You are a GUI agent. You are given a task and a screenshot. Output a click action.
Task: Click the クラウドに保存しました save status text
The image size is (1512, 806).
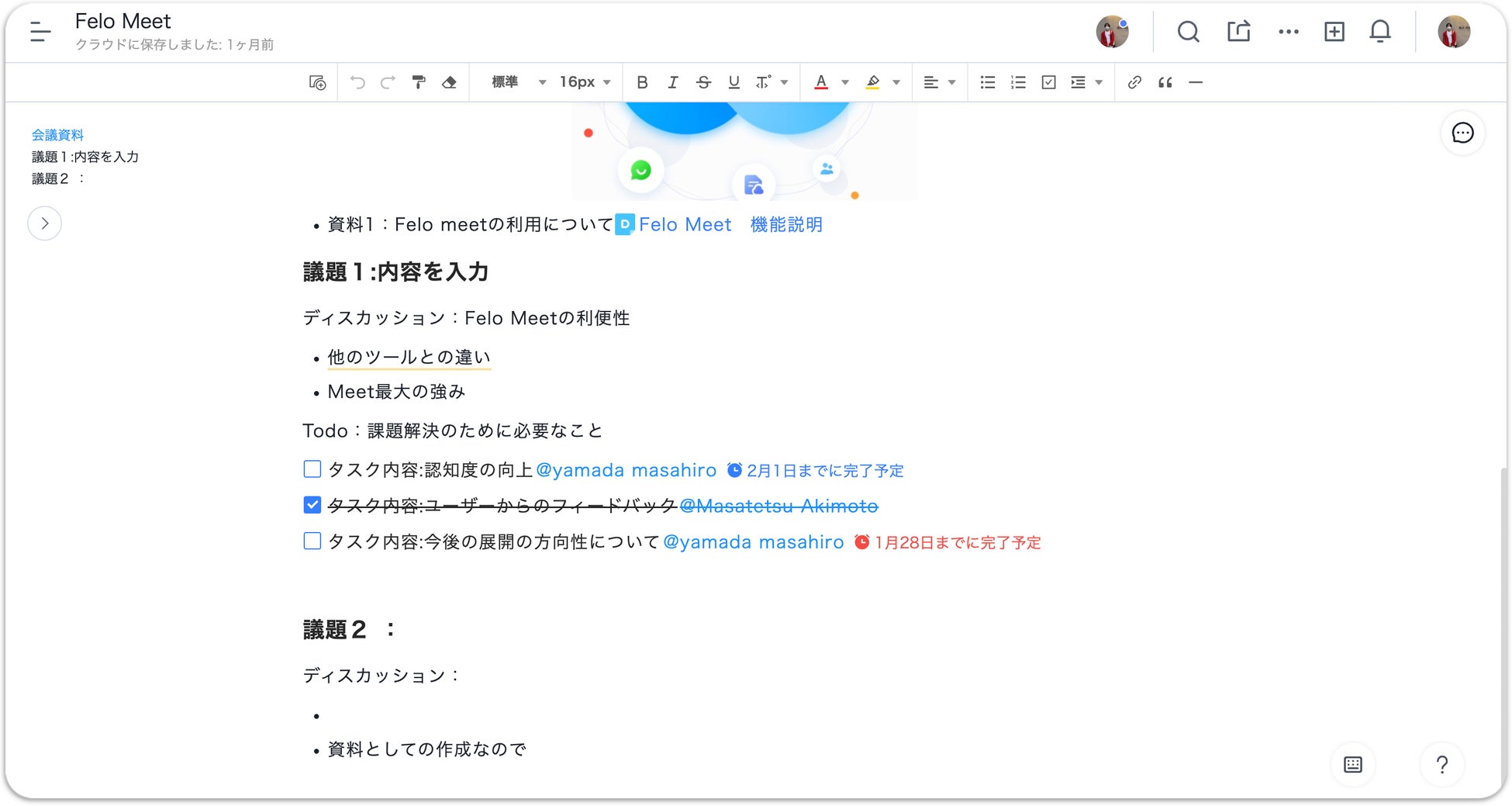click(174, 45)
